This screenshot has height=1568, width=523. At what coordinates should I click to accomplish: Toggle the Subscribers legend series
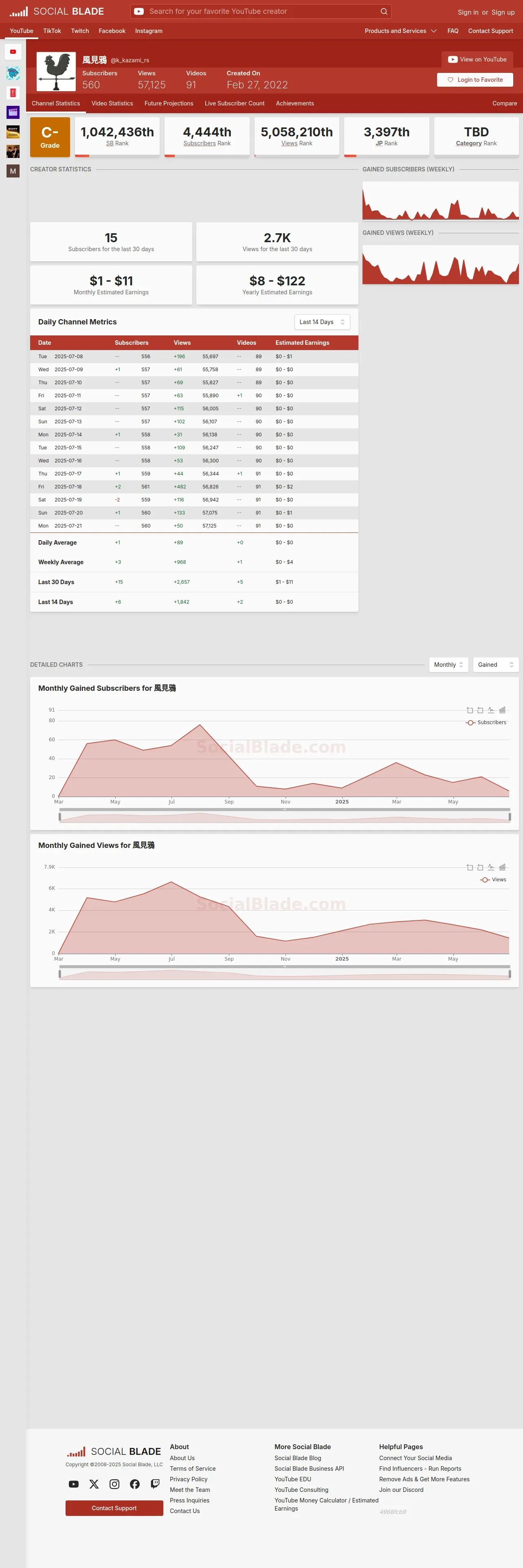pos(486,723)
